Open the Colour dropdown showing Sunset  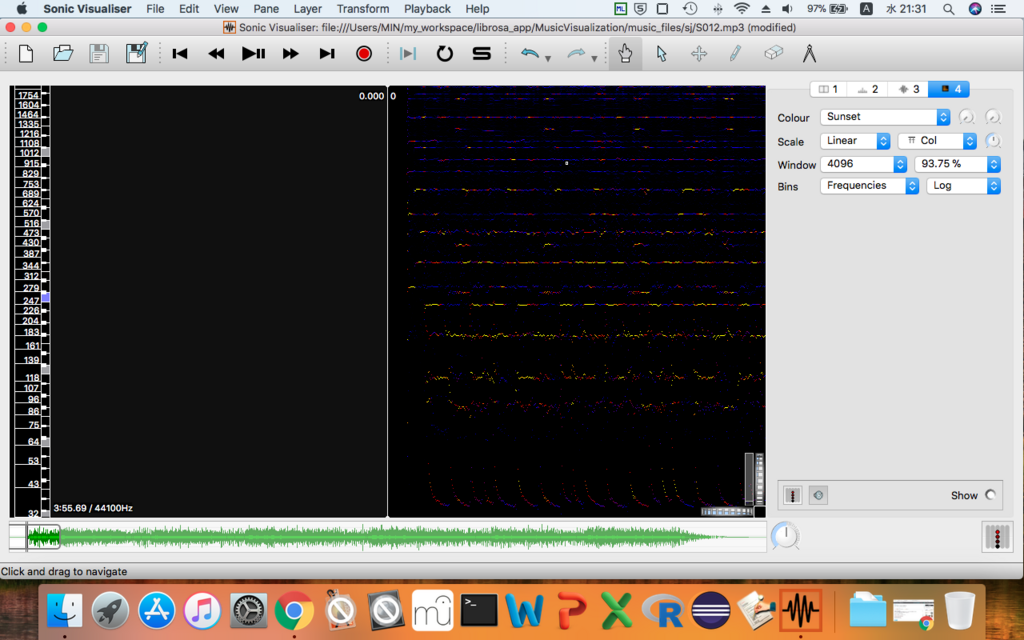885,117
